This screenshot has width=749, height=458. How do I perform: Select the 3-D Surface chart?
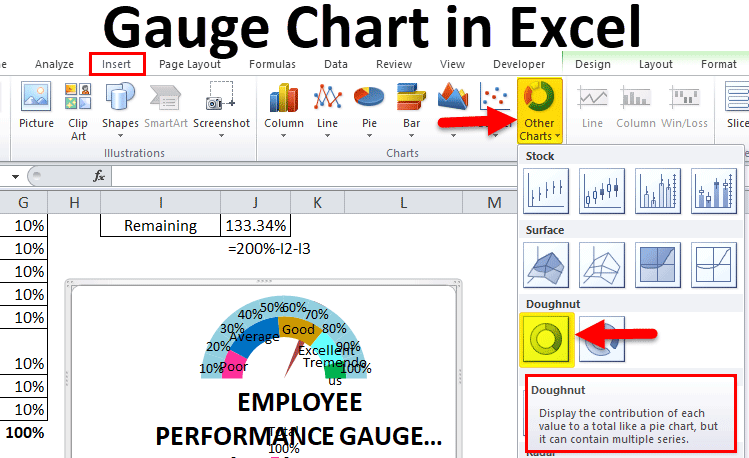coord(546,265)
